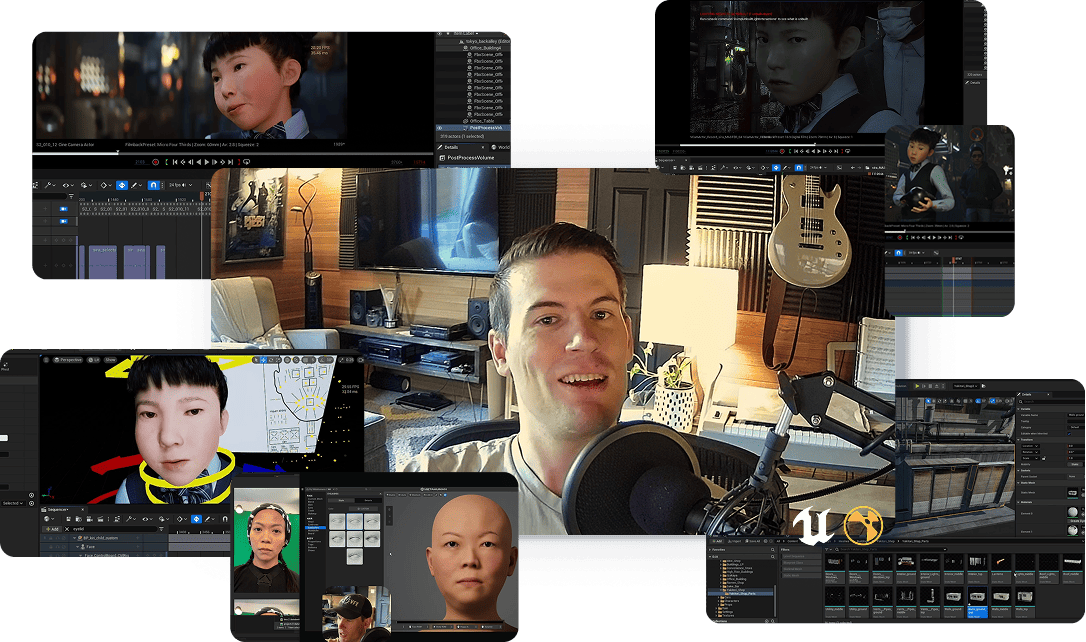Viewport: 1086px width, 642px height.
Task: Open the Show menu in face rig viewport
Action: click(x=110, y=359)
